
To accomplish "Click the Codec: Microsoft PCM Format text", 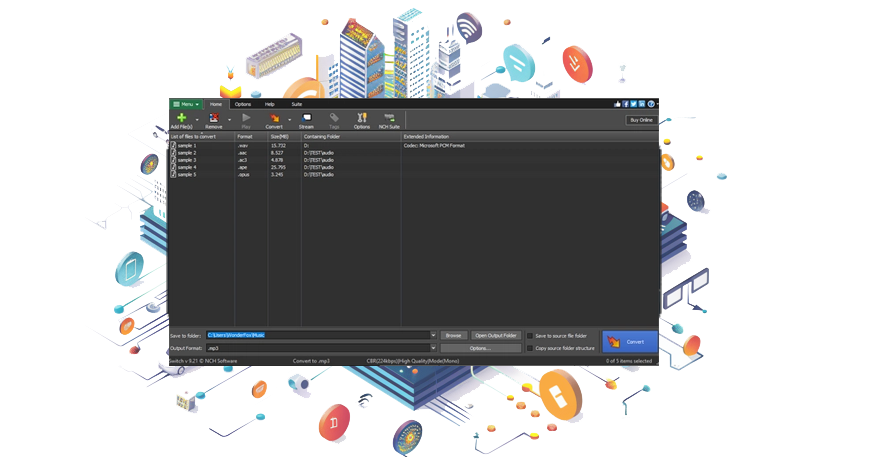I will 434,145.
